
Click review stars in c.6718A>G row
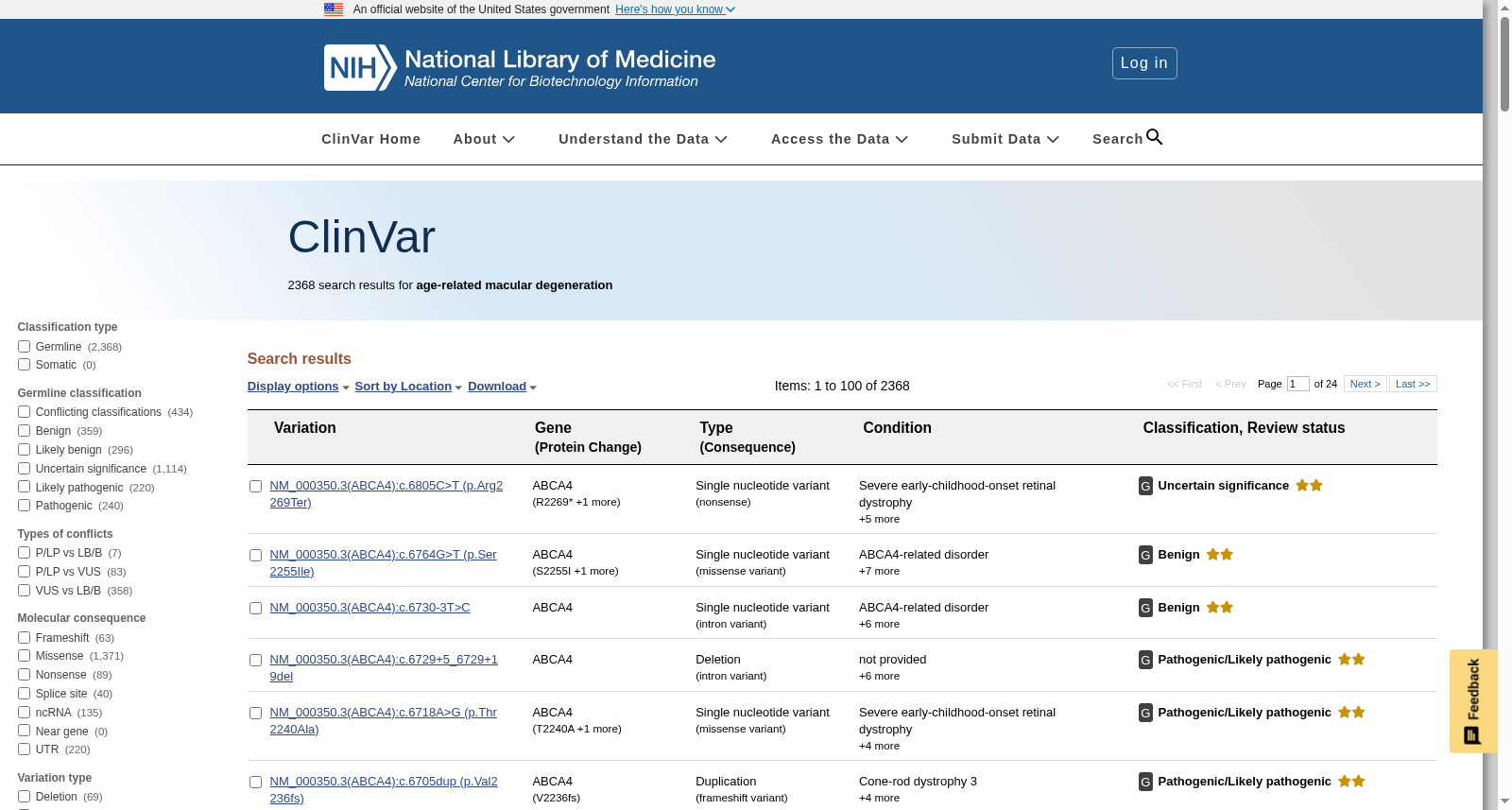coord(1351,712)
